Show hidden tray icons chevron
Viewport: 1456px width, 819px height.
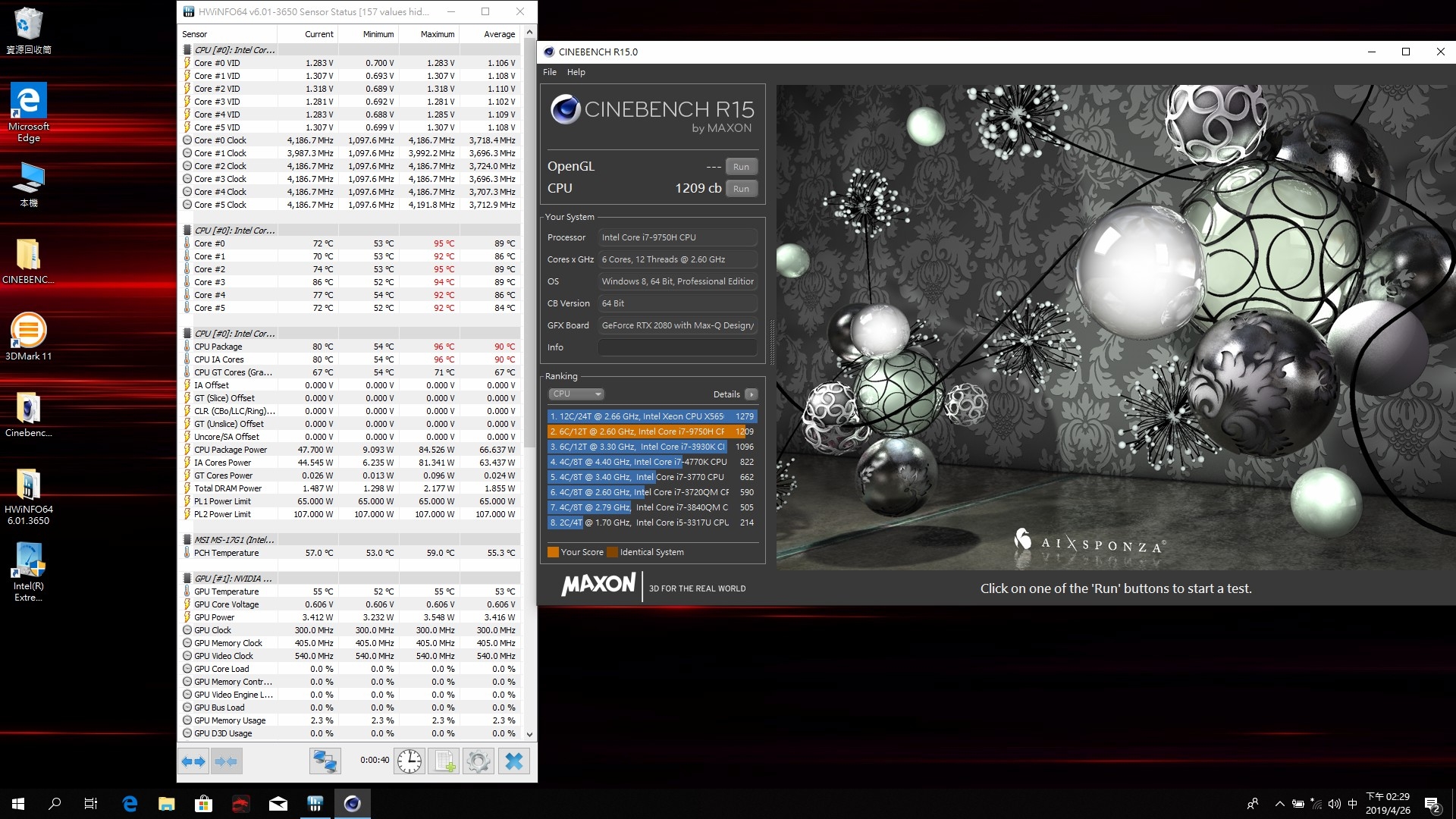[1280, 804]
